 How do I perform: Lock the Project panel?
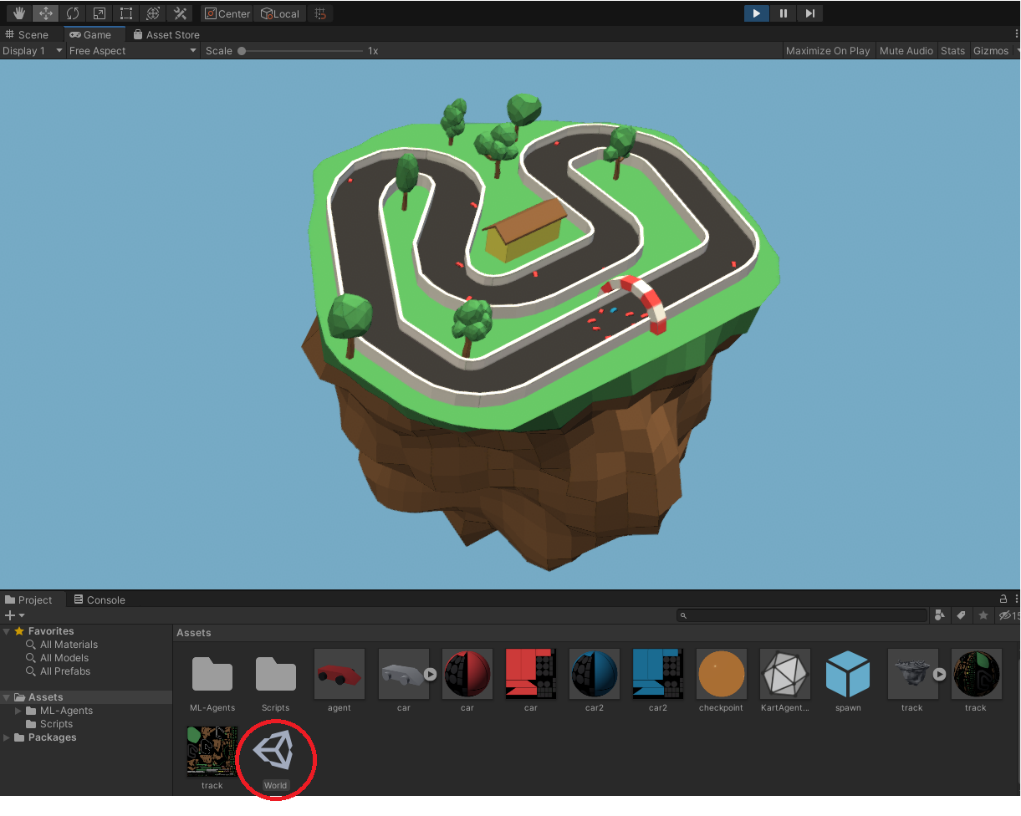1003,598
